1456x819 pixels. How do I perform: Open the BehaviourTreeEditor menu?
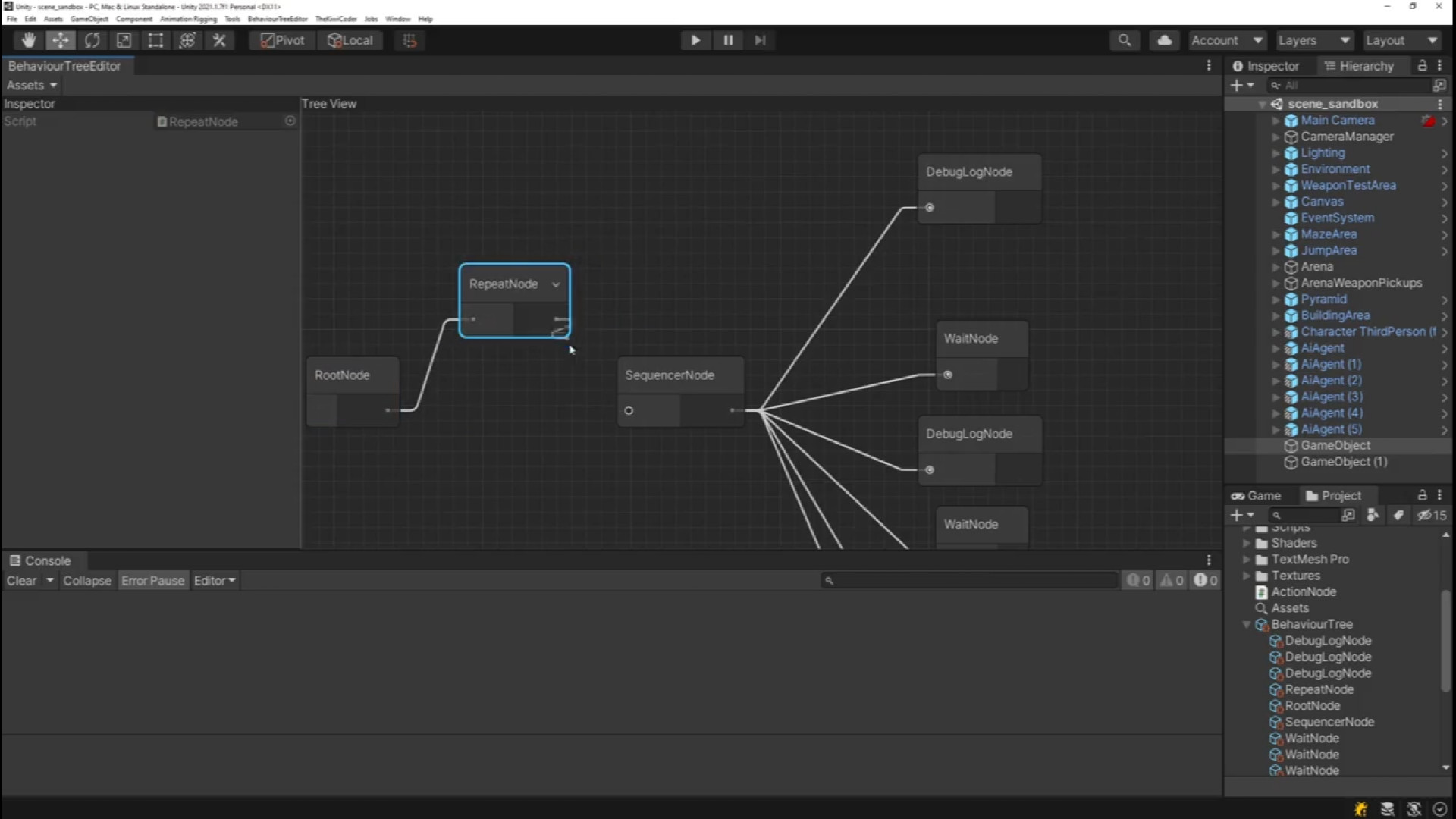[278, 19]
